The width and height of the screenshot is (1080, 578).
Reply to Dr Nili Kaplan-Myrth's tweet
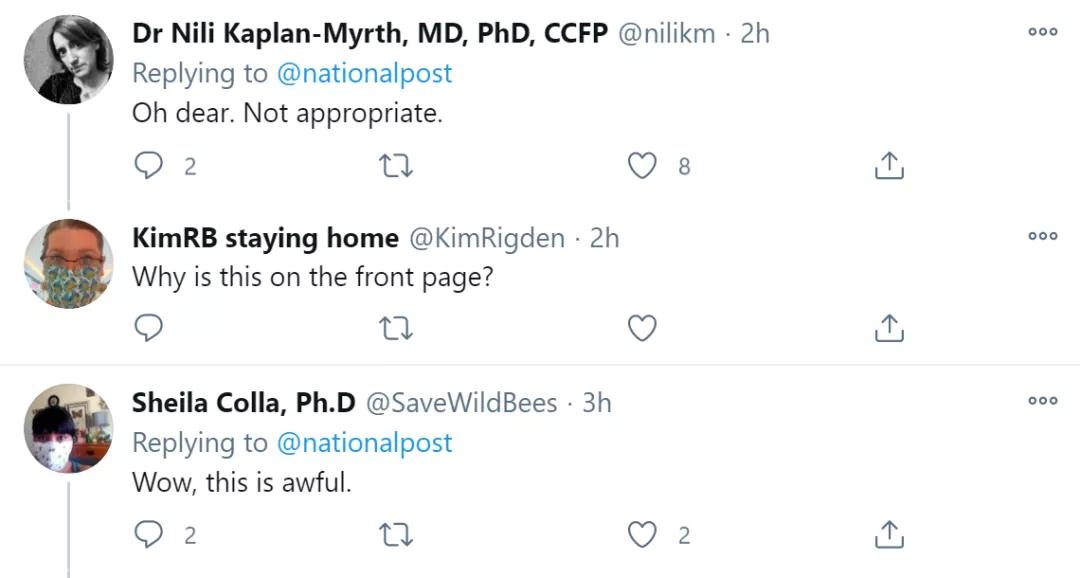[148, 166]
